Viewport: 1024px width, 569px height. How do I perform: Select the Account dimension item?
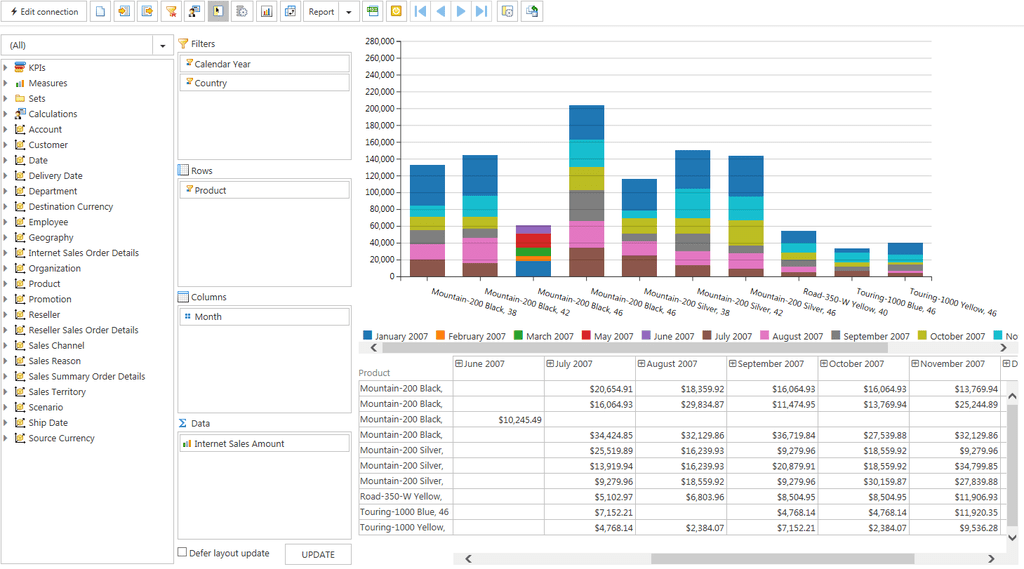[45, 129]
